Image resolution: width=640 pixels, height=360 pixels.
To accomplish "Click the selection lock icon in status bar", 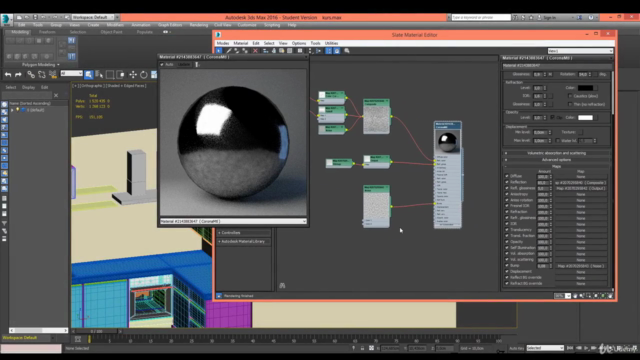I will click(x=362, y=348).
